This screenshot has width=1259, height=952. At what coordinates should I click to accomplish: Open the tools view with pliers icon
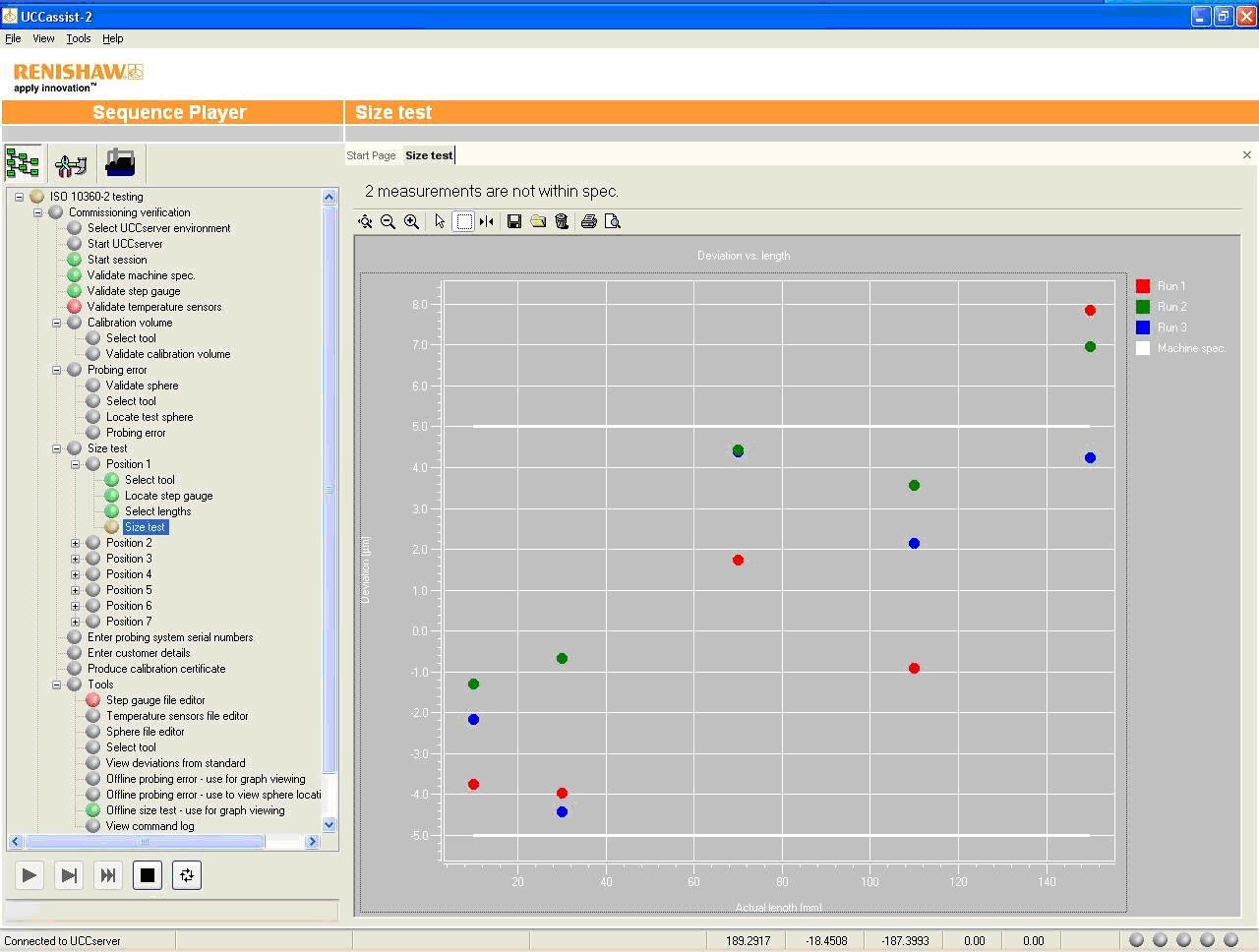point(71,163)
